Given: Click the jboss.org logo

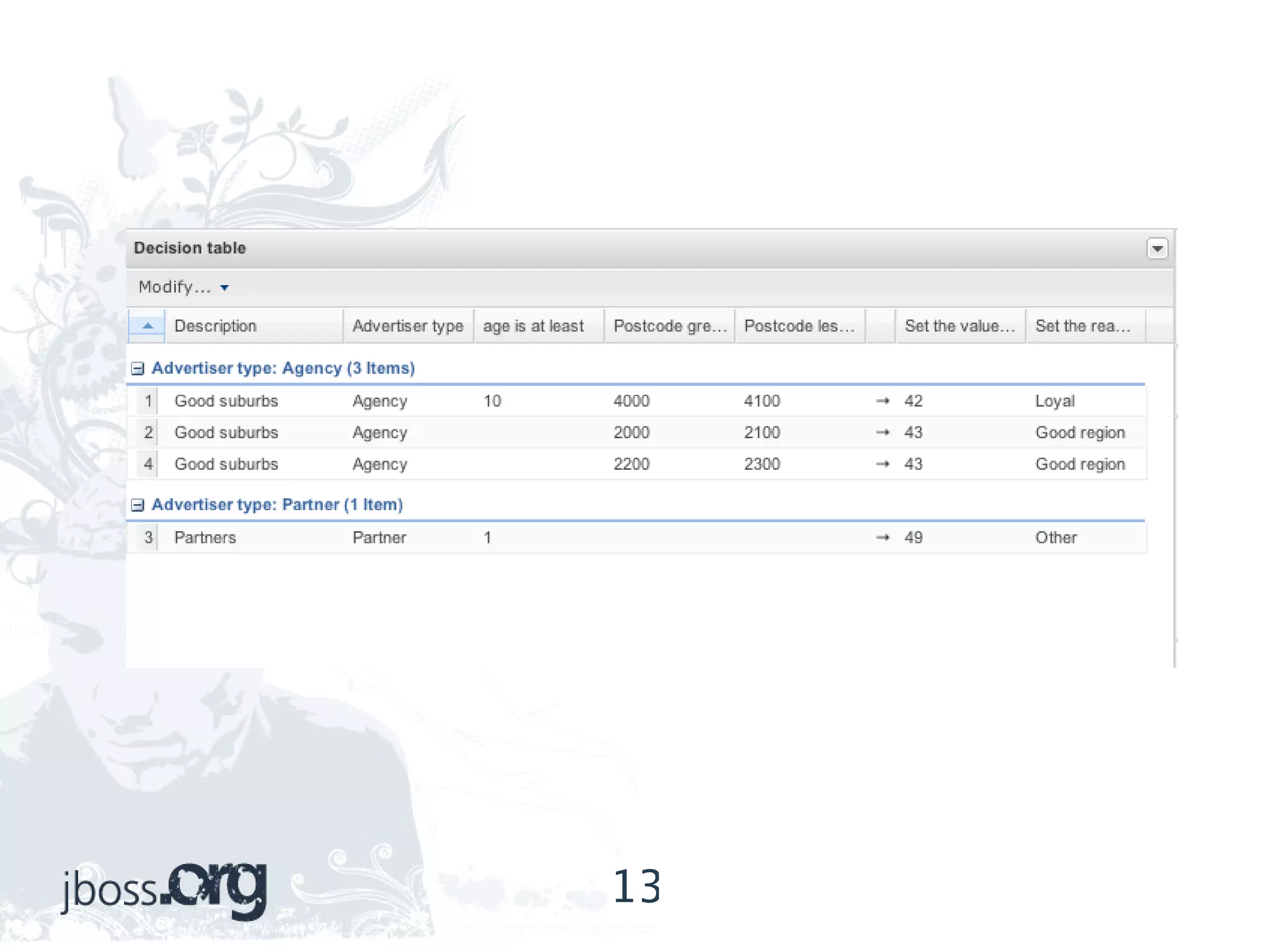Looking at the screenshot, I should tap(165, 888).
